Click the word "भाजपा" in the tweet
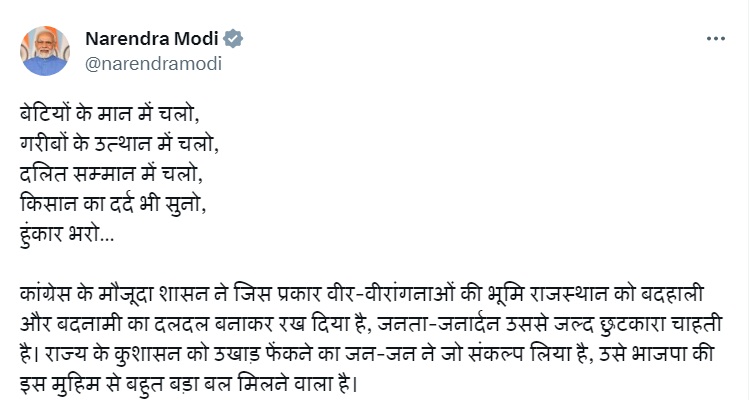This screenshot has height=400, width=750. click(676, 354)
